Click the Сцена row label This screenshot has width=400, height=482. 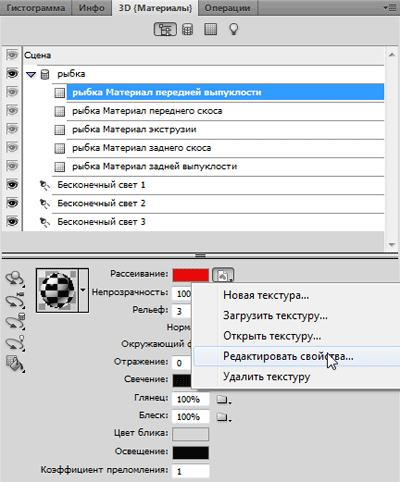pos(37,55)
